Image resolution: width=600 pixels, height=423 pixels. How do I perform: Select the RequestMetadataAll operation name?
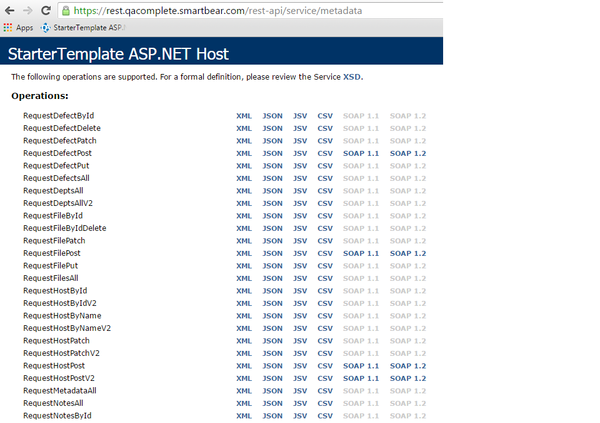[x=60, y=391]
